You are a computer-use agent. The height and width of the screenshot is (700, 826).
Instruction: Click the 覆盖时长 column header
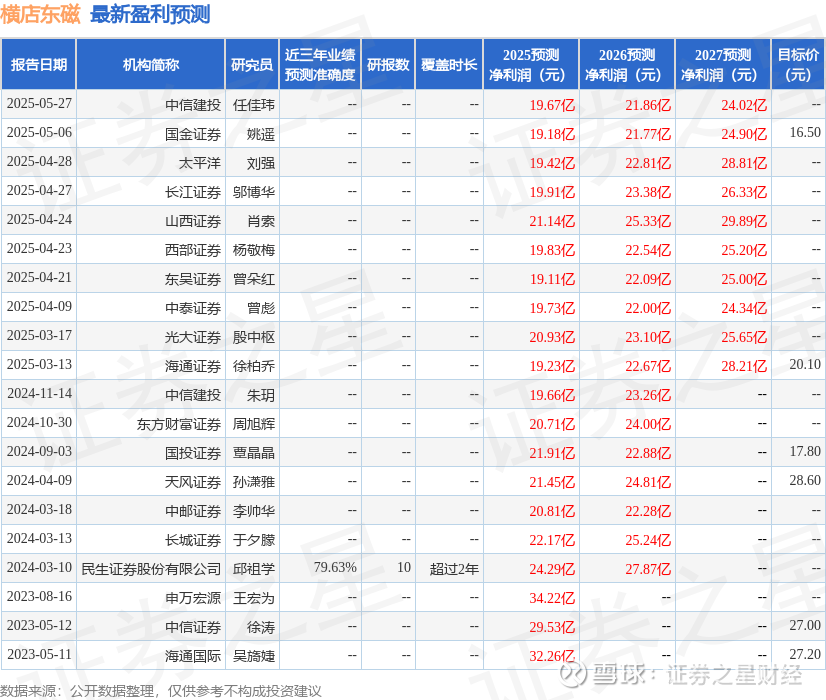tap(449, 64)
